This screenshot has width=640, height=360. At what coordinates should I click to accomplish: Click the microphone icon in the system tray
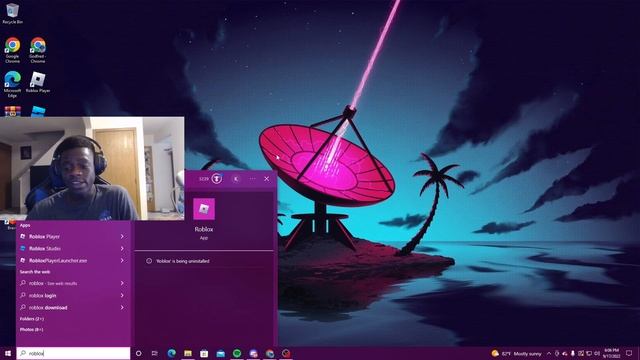pos(573,353)
